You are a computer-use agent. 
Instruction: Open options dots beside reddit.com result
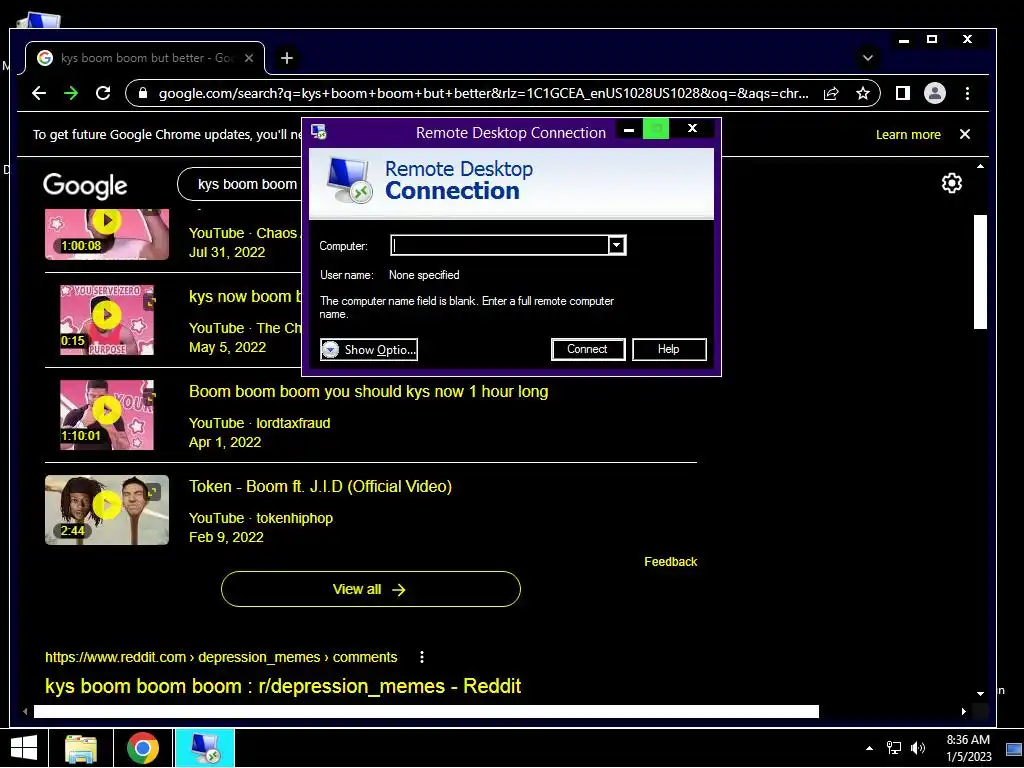click(x=422, y=657)
